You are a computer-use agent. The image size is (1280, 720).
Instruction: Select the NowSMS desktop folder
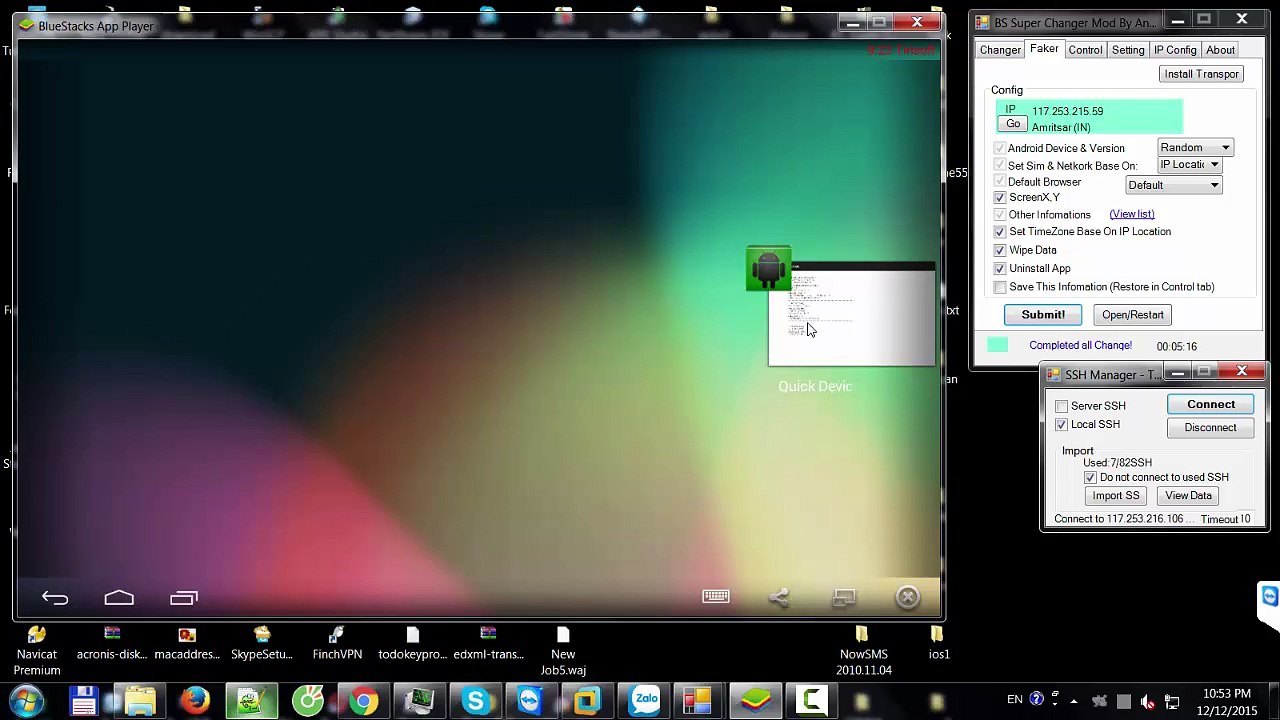pos(864,650)
